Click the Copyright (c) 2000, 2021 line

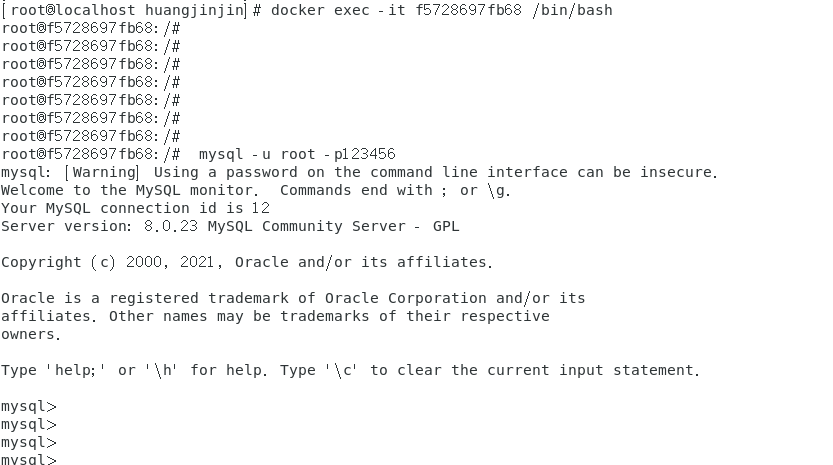coord(246,262)
